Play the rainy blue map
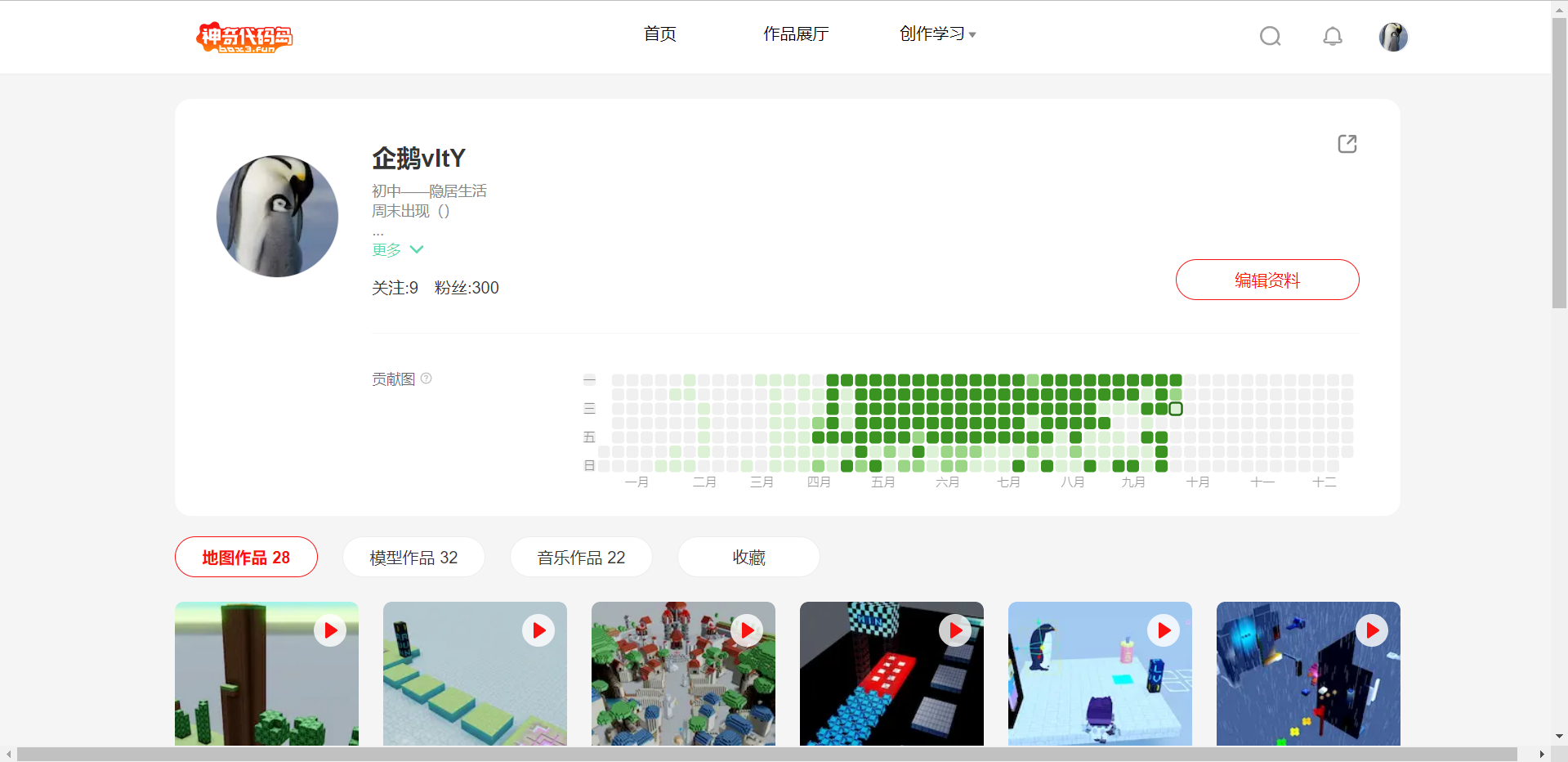1568x762 pixels. [x=1372, y=630]
